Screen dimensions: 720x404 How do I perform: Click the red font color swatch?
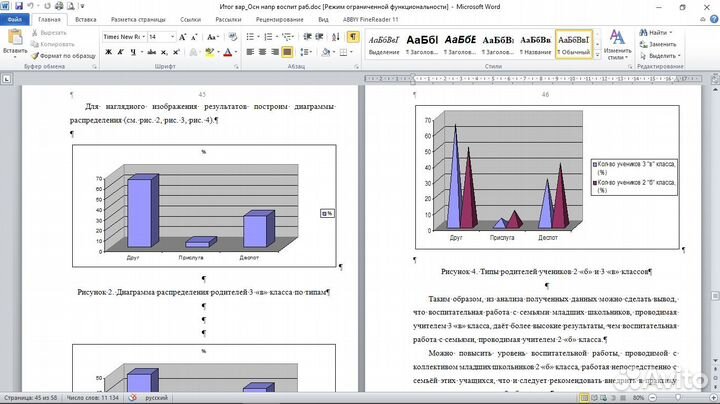[228, 52]
